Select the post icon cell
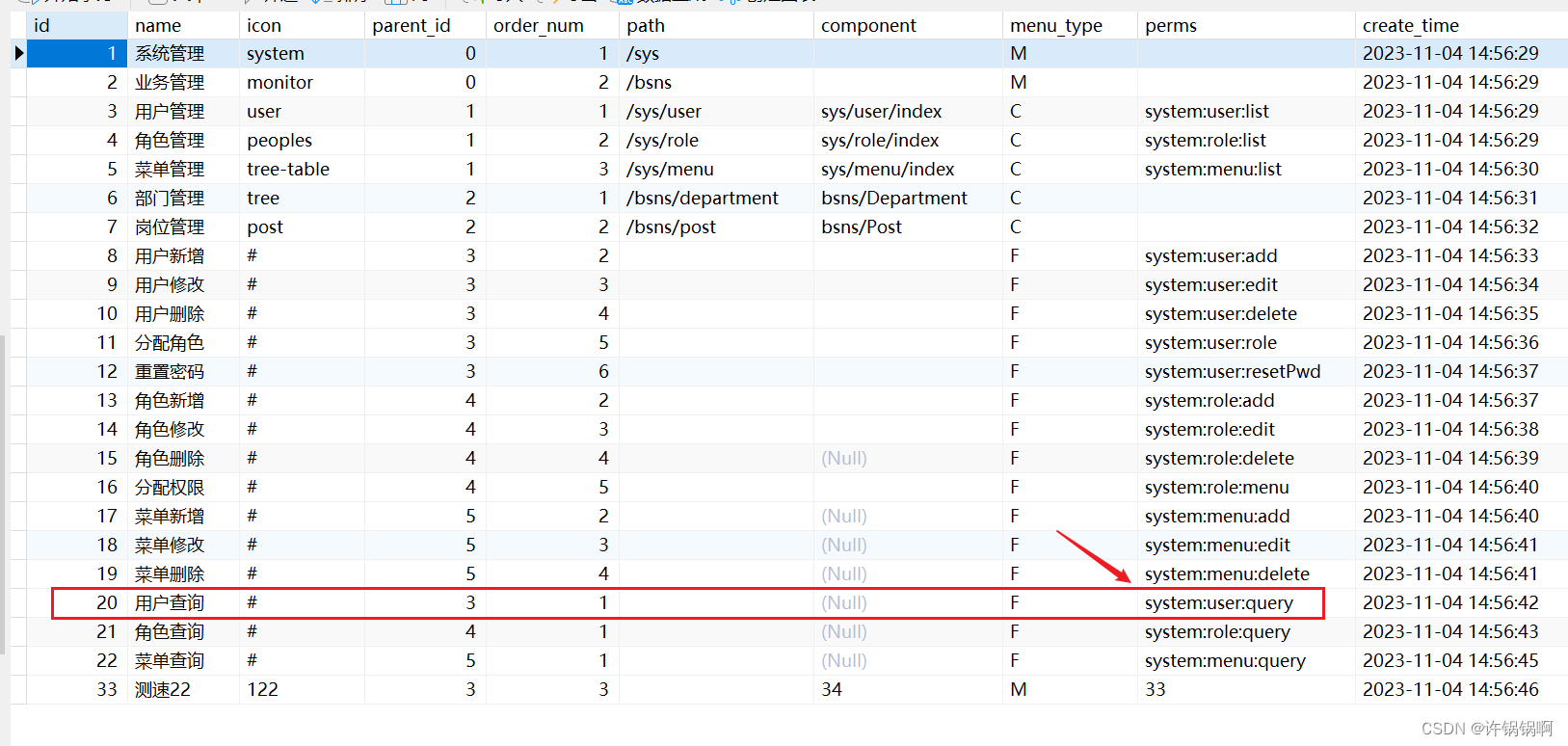The width and height of the screenshot is (1568, 746). click(302, 227)
